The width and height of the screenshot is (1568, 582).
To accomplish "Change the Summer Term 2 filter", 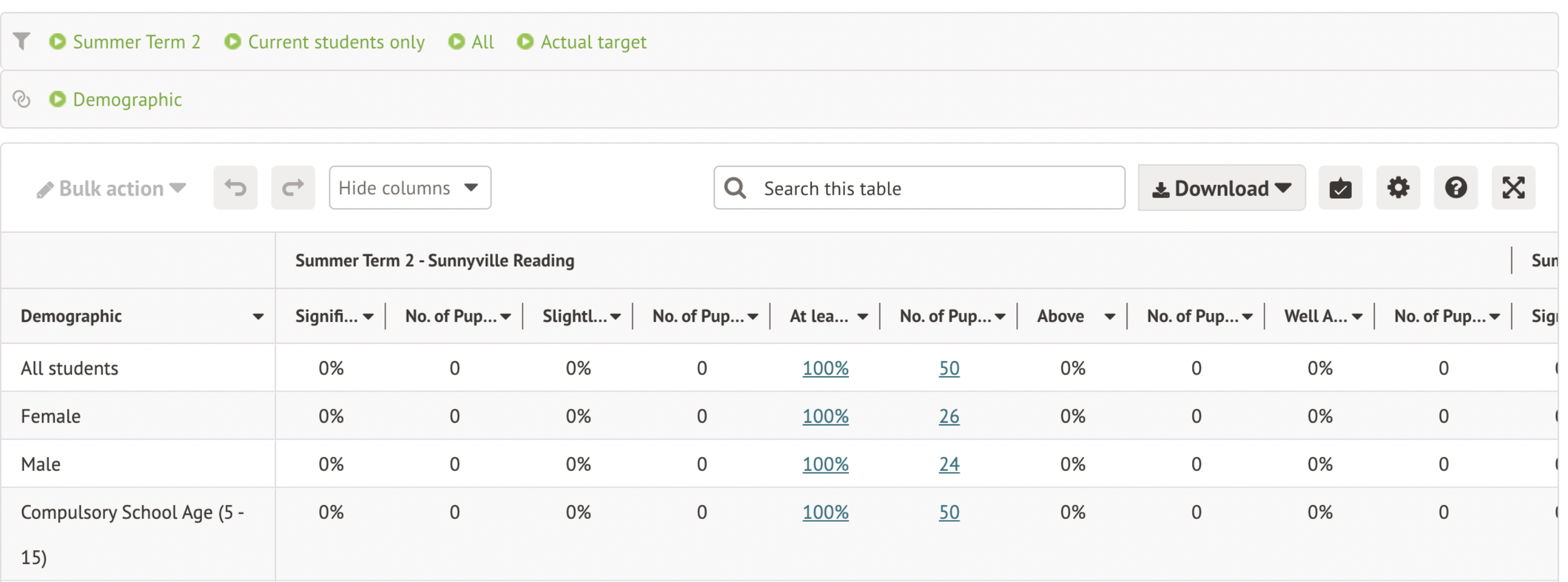I will [126, 42].
